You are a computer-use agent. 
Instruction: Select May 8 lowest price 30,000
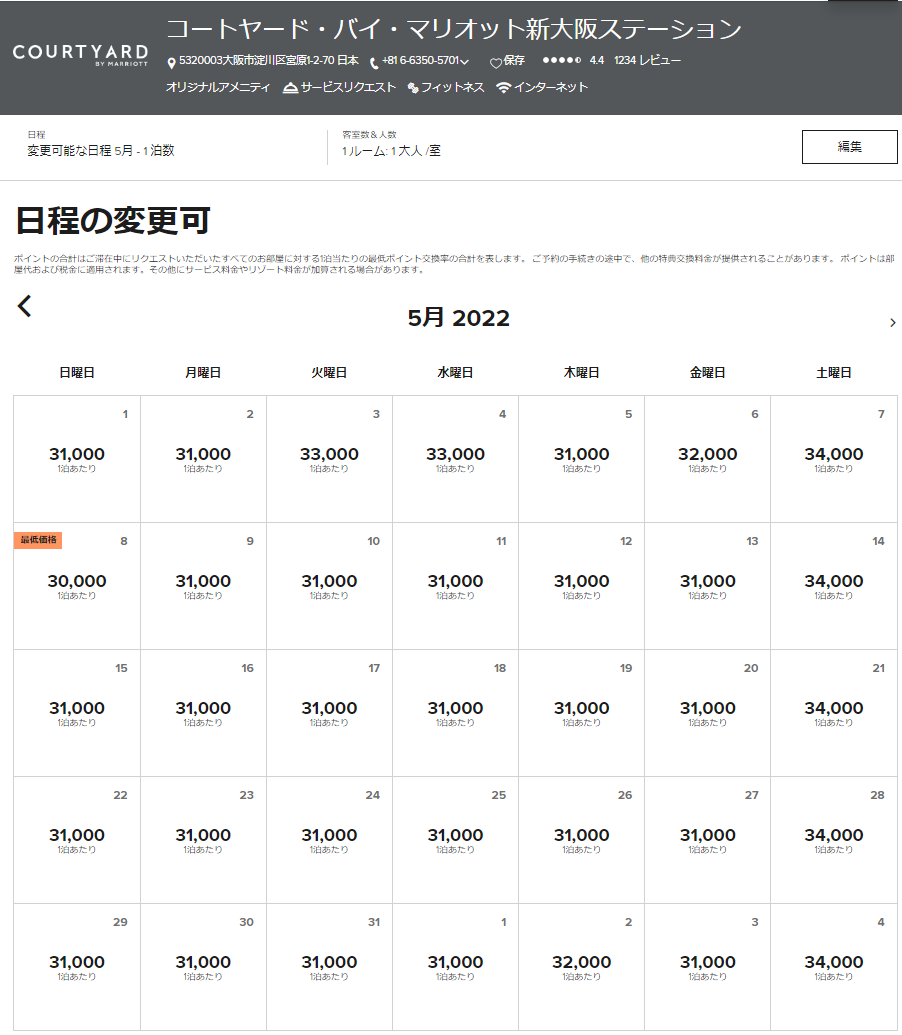point(77,586)
